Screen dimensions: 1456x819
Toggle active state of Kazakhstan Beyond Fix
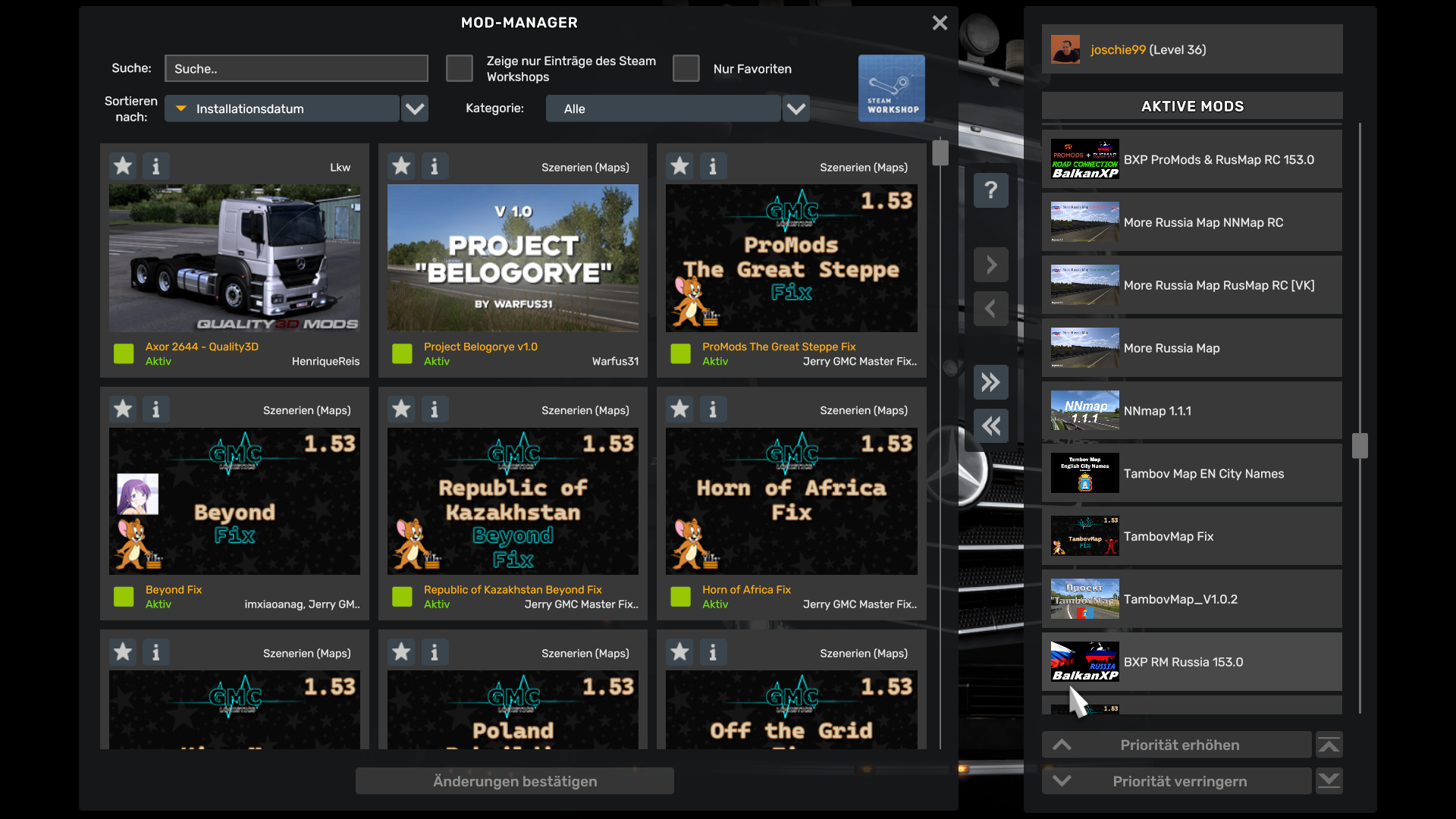point(402,597)
